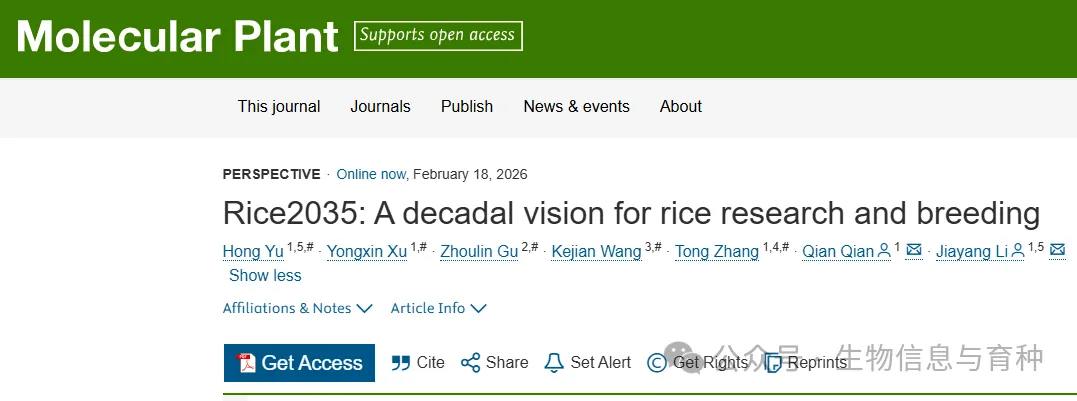1077x401 pixels.
Task: Click the Share icon
Action: coord(470,363)
